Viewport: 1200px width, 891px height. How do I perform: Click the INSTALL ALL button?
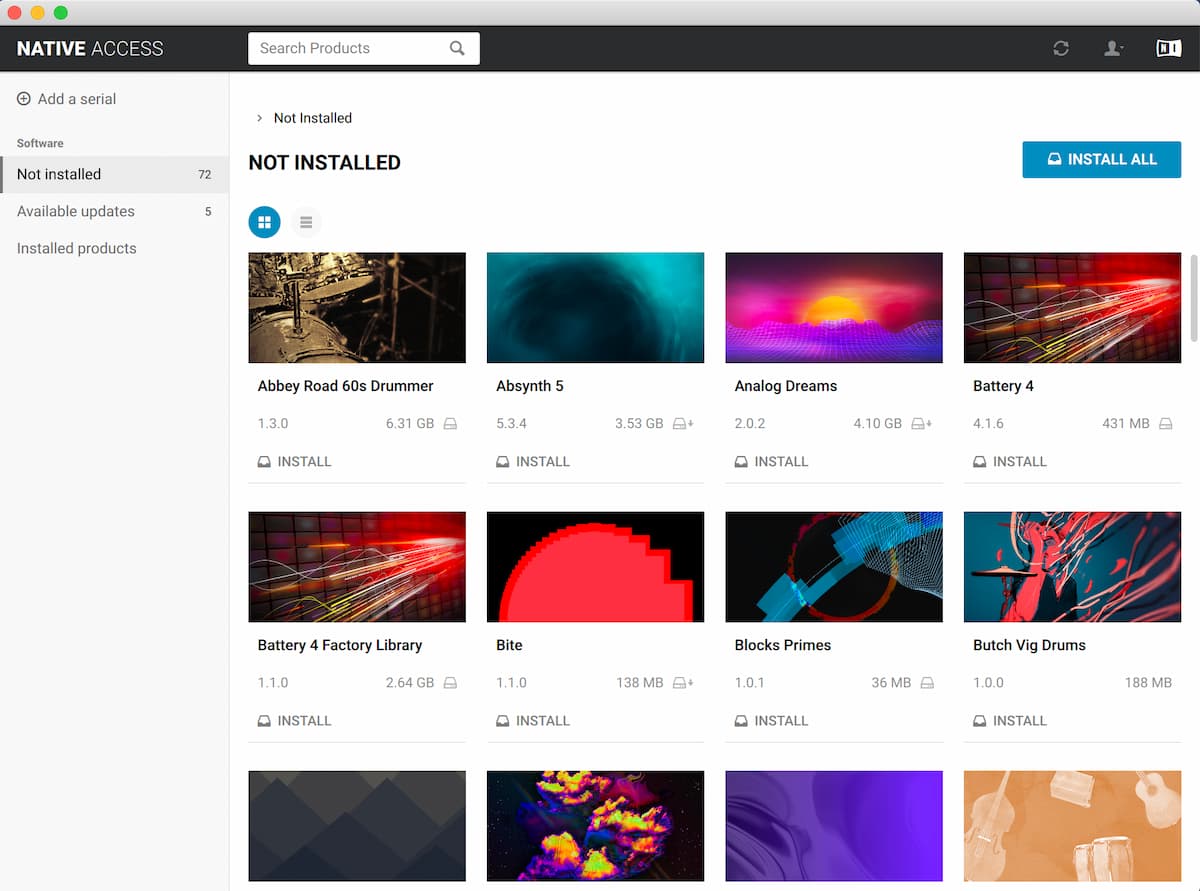[1102, 160]
